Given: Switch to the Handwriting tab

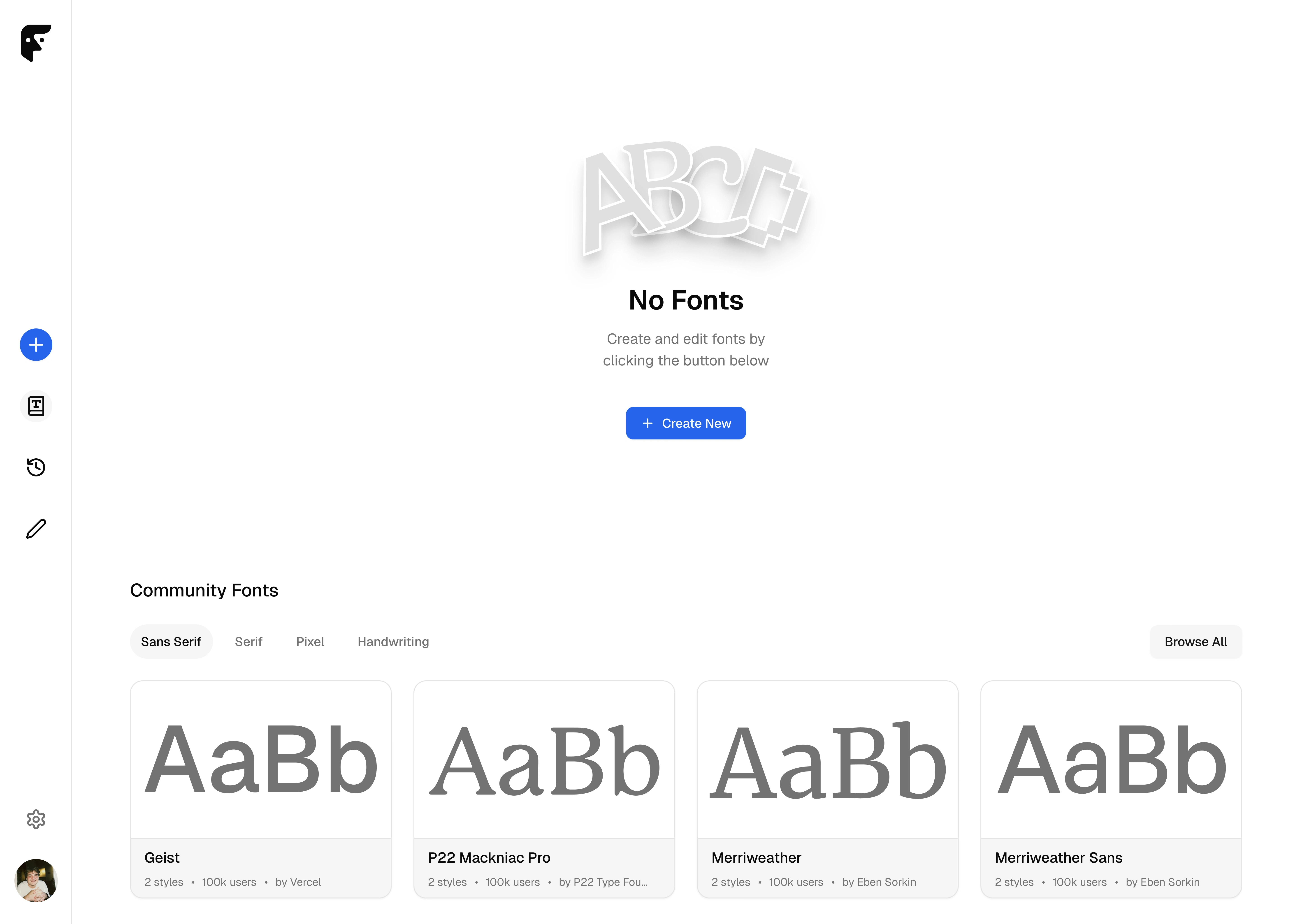Looking at the screenshot, I should coord(393,642).
